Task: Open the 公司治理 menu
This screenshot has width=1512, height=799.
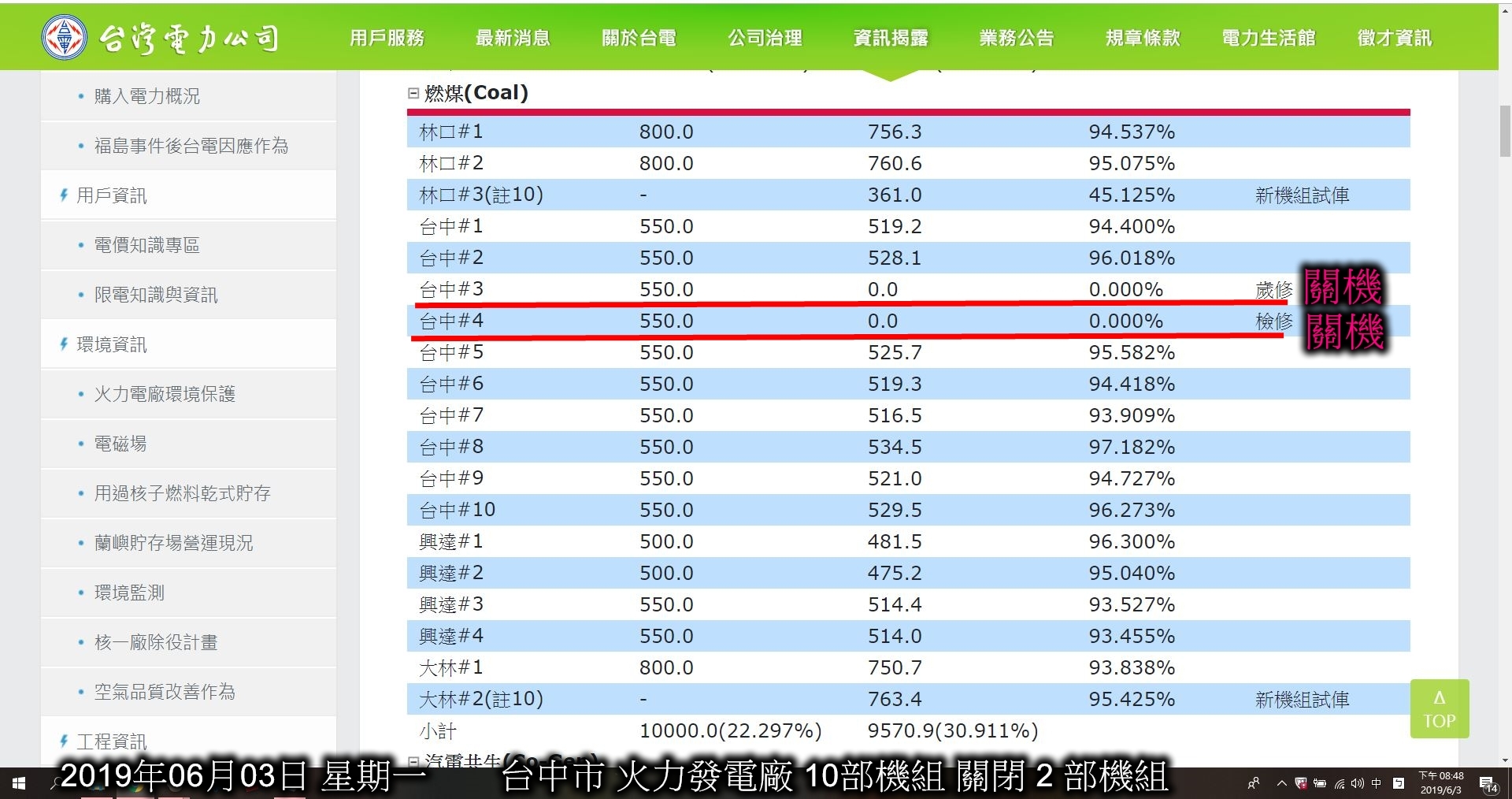Action: click(765, 38)
